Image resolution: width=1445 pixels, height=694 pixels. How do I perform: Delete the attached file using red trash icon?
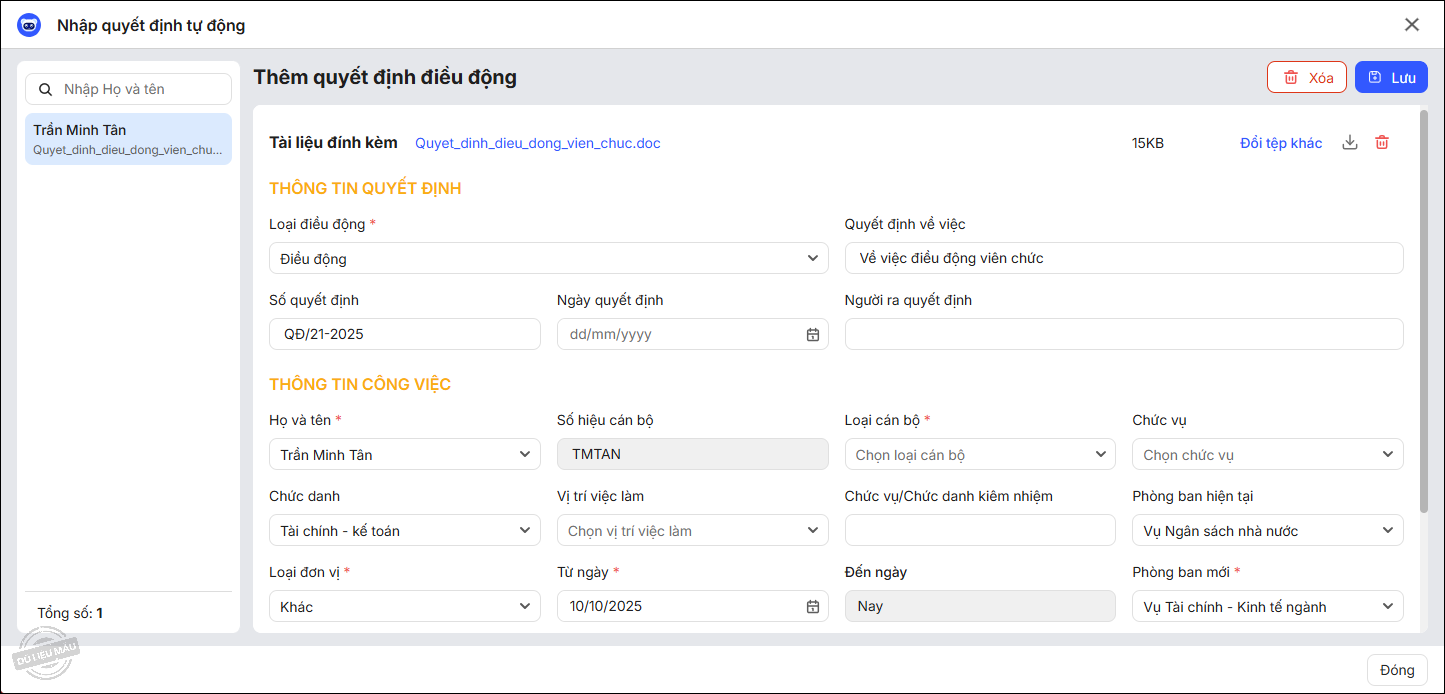1382,143
